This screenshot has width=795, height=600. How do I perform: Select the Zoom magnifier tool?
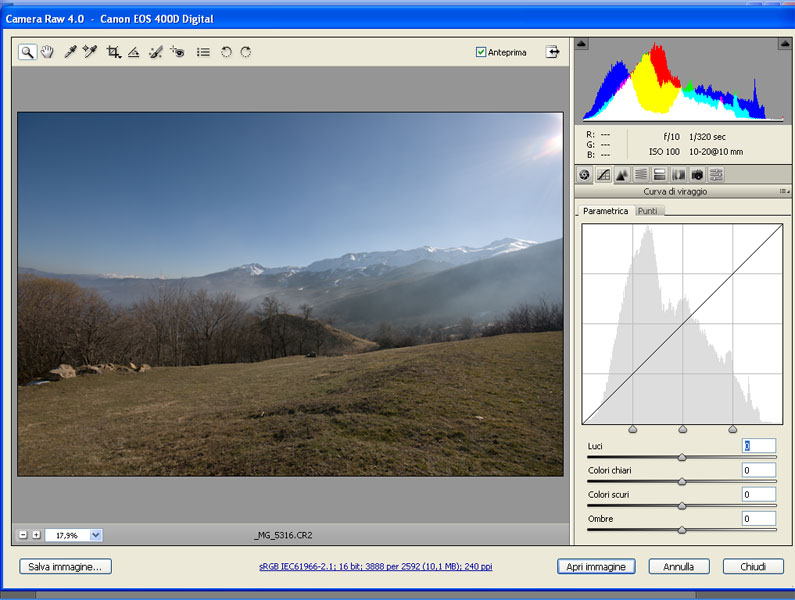27,52
